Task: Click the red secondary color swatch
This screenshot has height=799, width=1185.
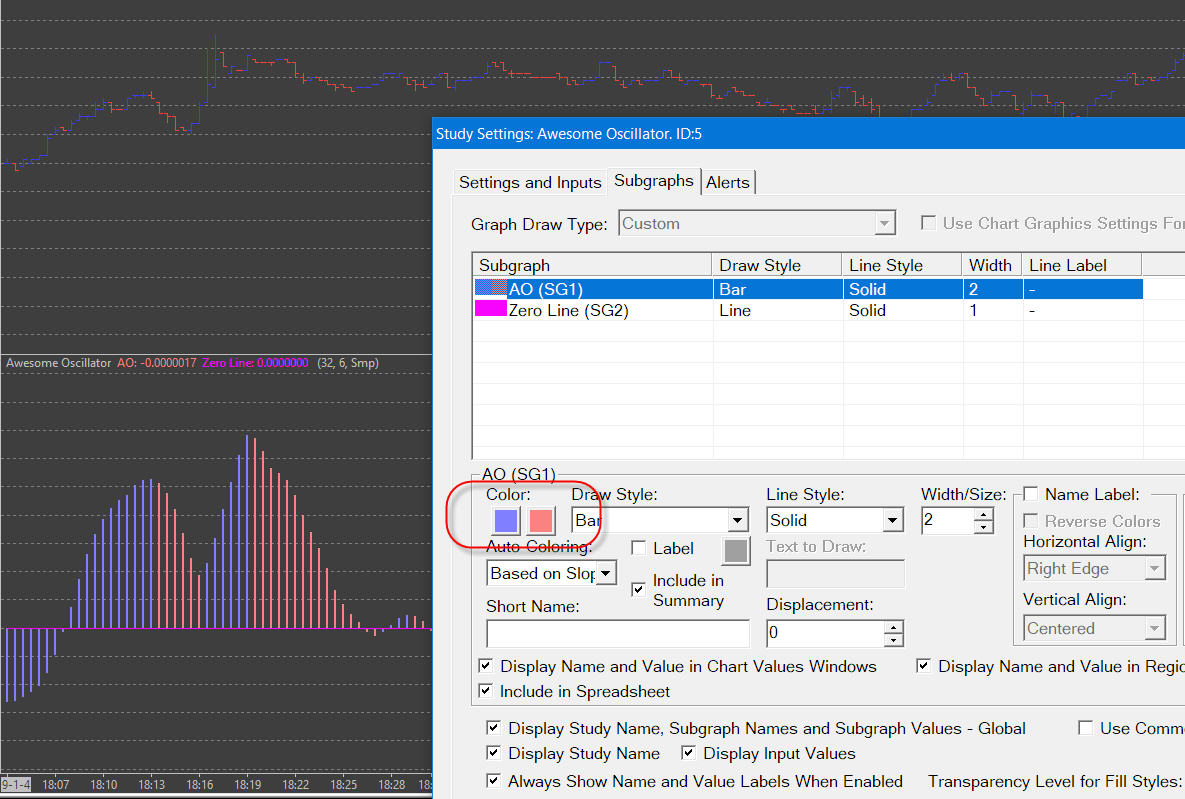Action: pyautogui.click(x=541, y=520)
